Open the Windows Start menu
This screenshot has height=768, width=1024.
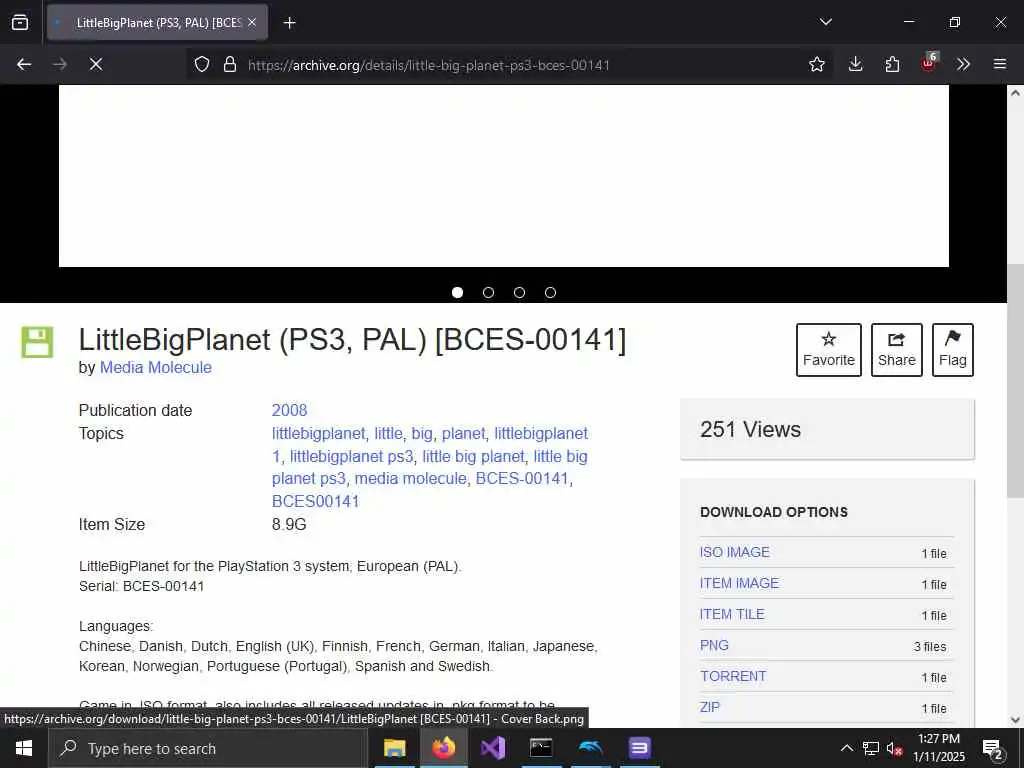click(24, 748)
